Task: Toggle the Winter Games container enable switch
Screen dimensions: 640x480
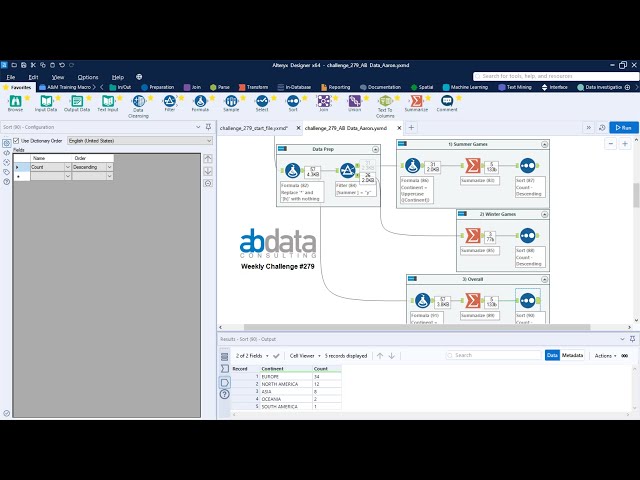Action: [462, 213]
